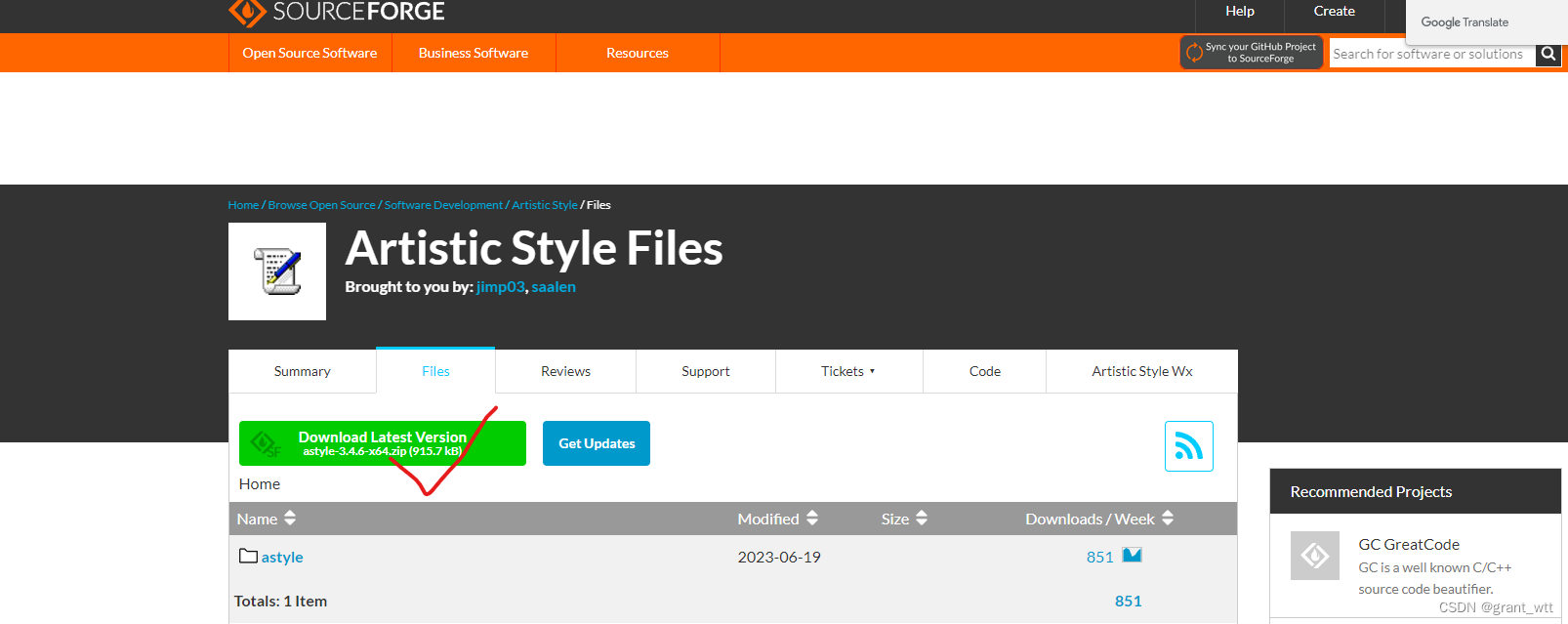Open the downloads chart icon for astyle
This screenshot has height=624, width=1568.
point(1132,555)
